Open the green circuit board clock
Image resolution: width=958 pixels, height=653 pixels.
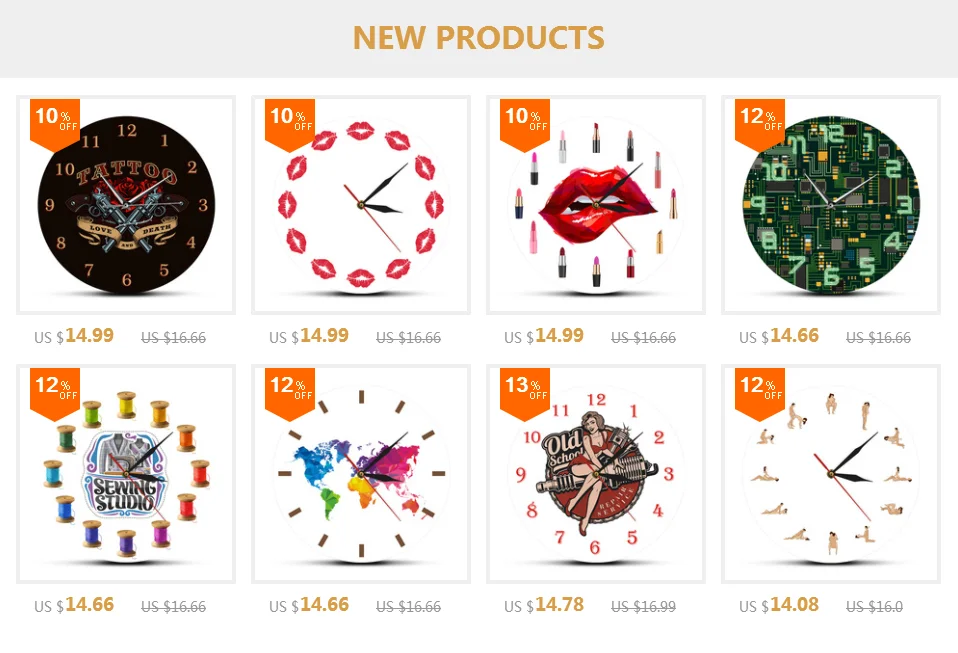pos(830,205)
